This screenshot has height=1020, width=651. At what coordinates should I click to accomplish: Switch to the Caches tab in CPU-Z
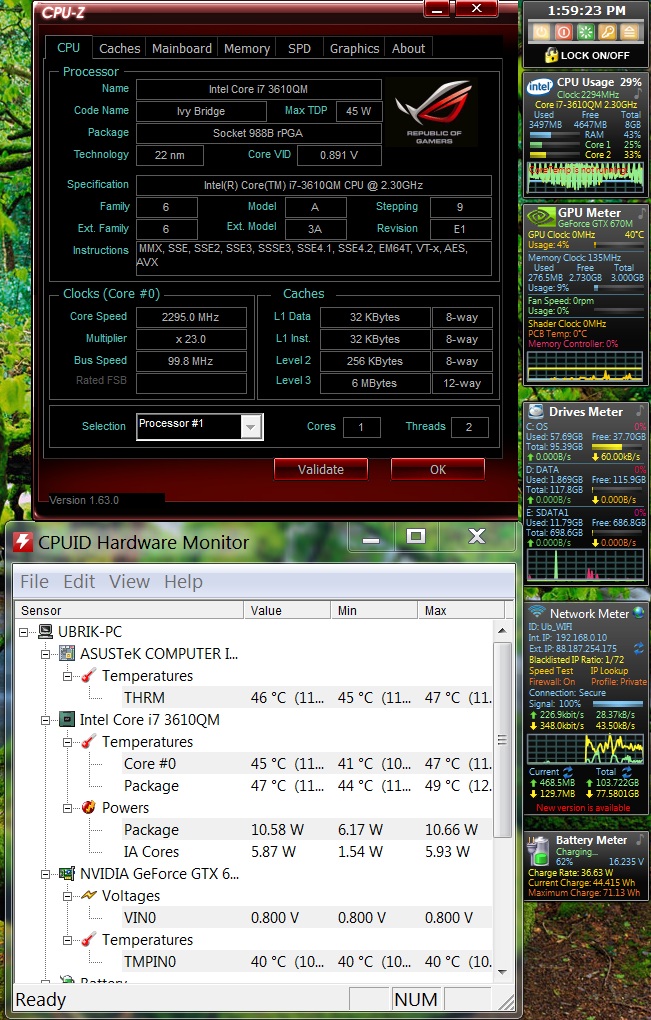(x=119, y=49)
